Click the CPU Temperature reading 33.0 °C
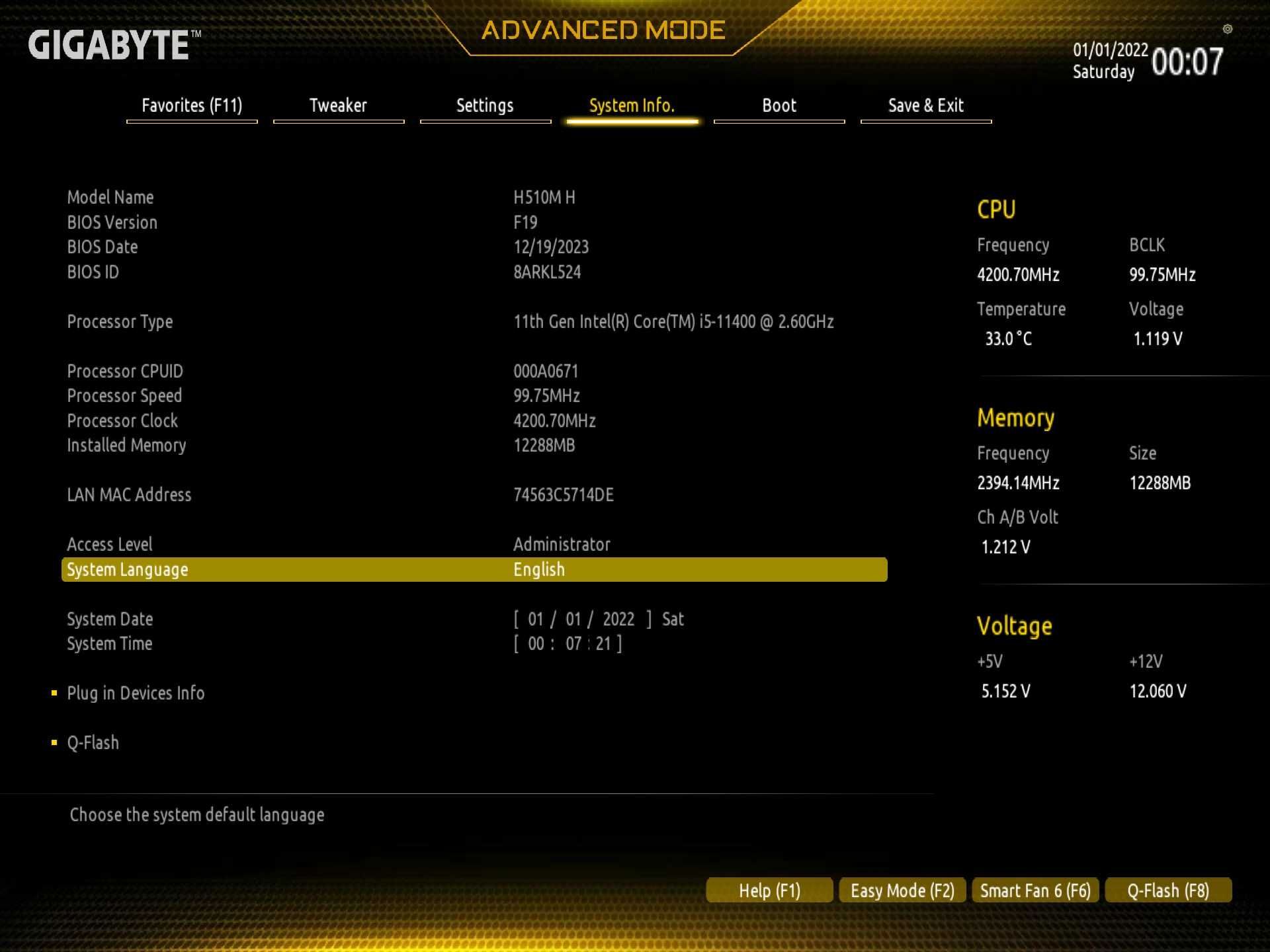 click(1008, 338)
